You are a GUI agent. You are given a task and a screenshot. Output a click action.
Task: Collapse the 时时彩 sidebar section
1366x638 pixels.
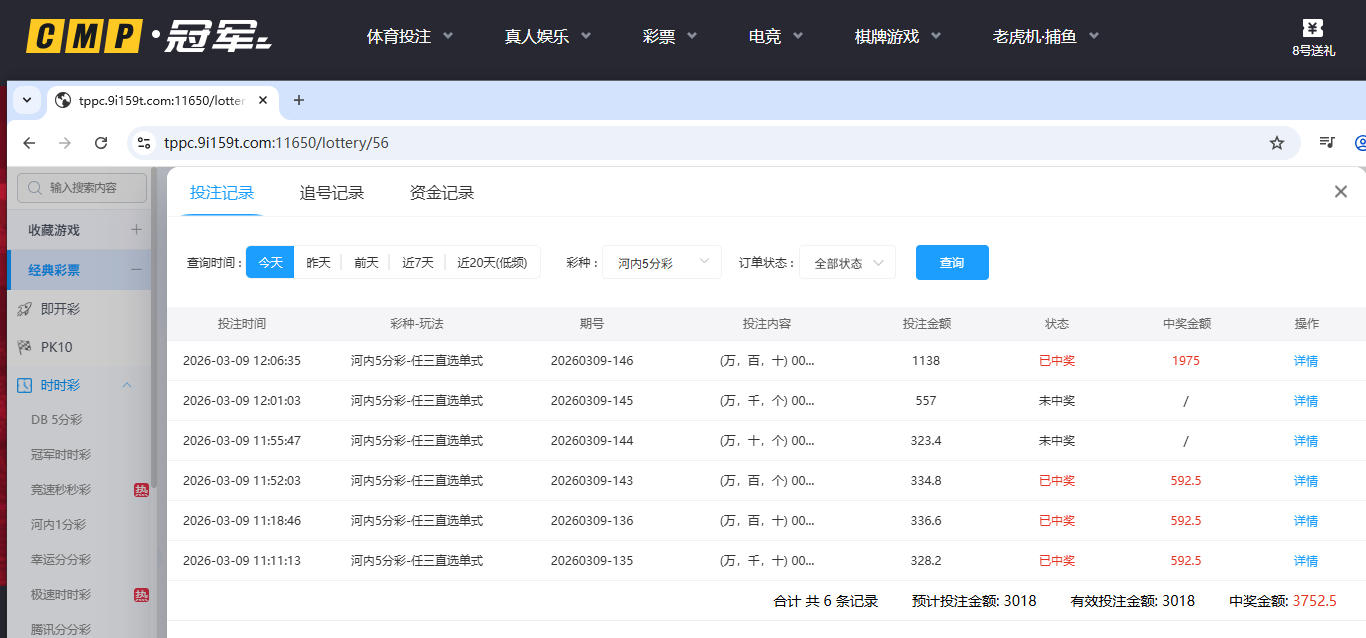coord(127,385)
